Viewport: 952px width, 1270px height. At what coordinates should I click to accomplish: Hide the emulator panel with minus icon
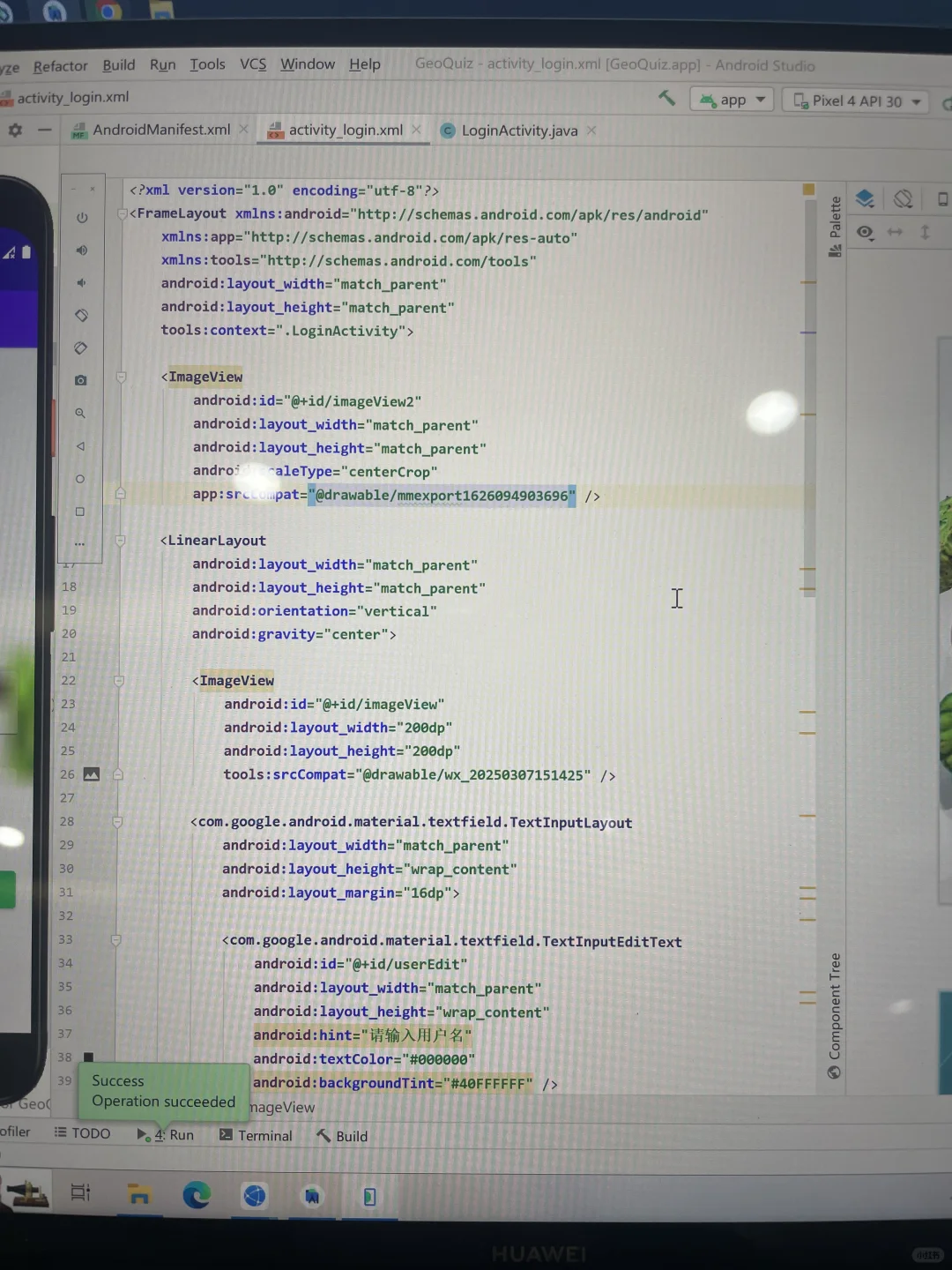click(44, 131)
